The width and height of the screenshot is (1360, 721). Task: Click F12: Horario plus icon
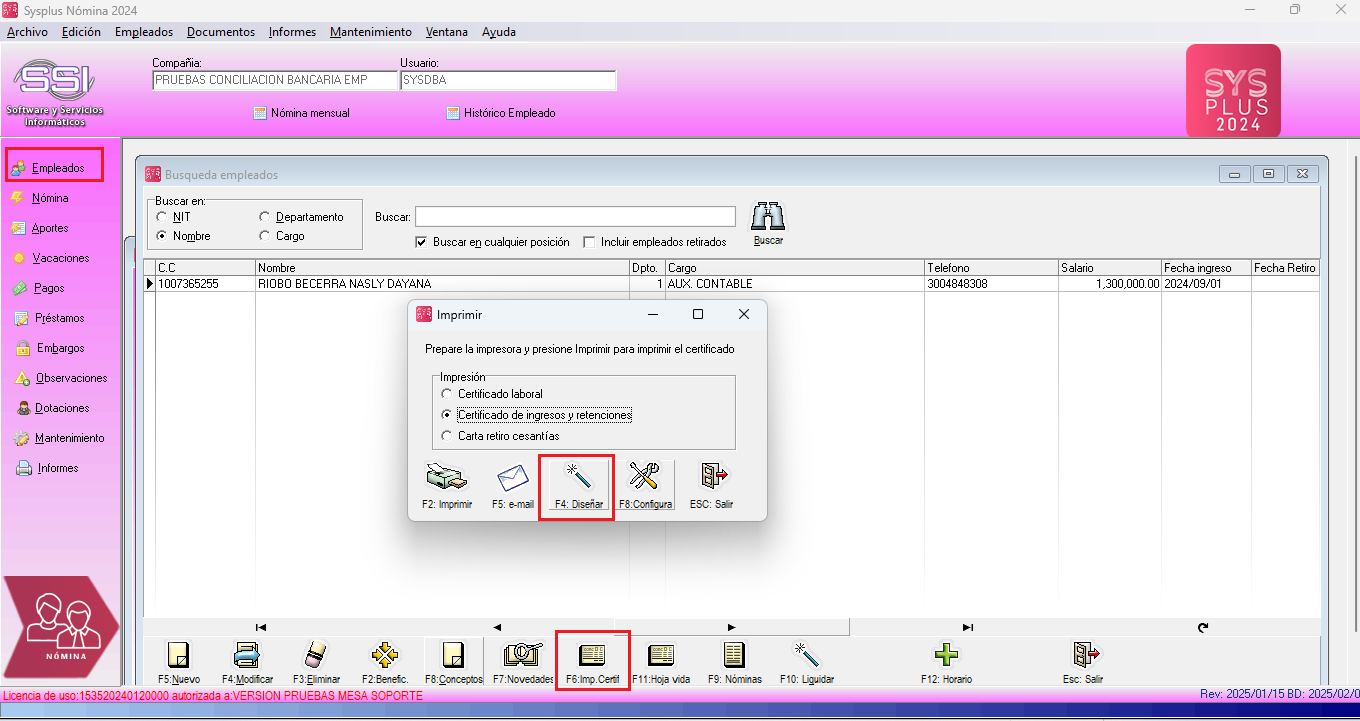coord(946,662)
